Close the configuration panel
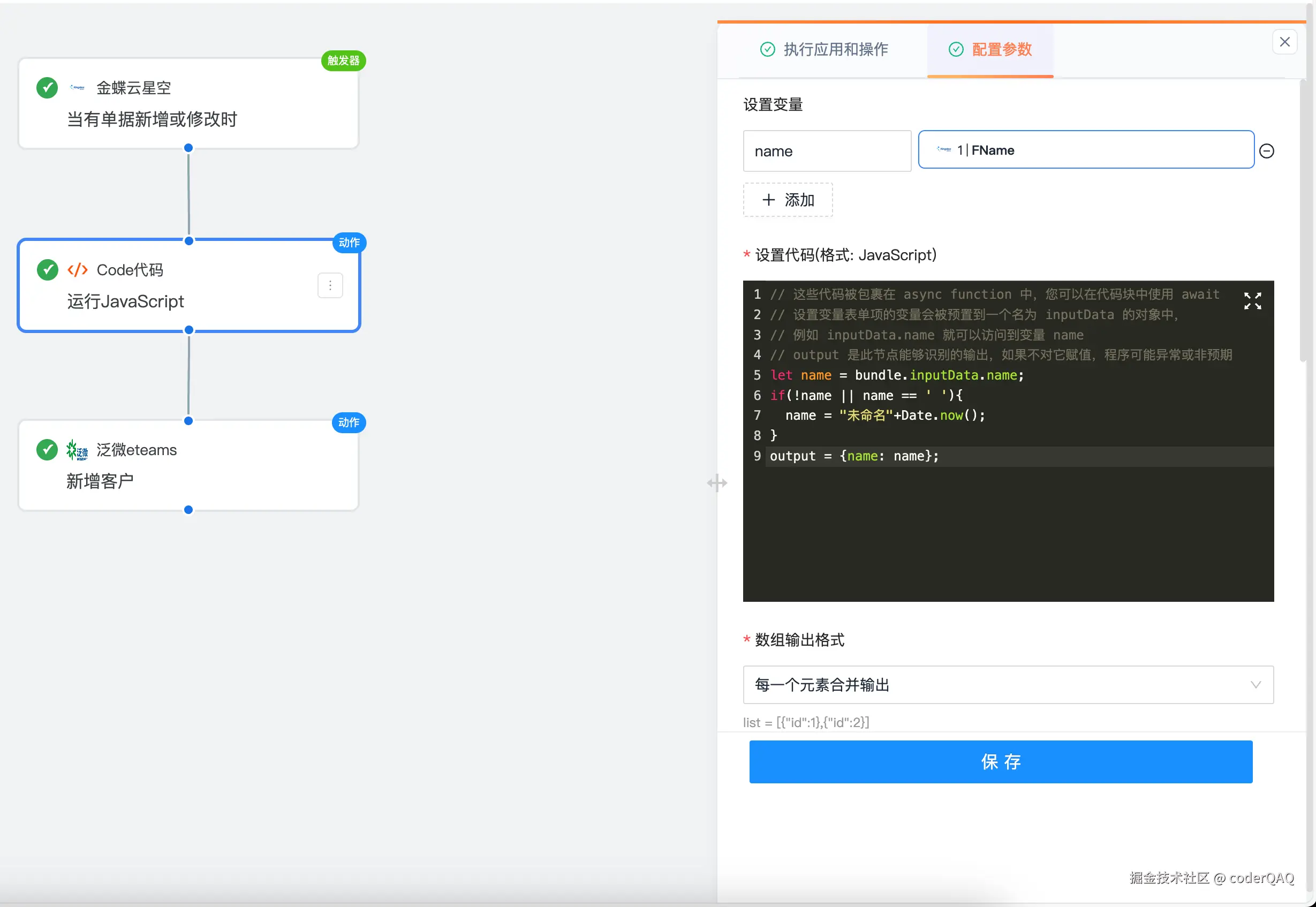 tap(1284, 42)
